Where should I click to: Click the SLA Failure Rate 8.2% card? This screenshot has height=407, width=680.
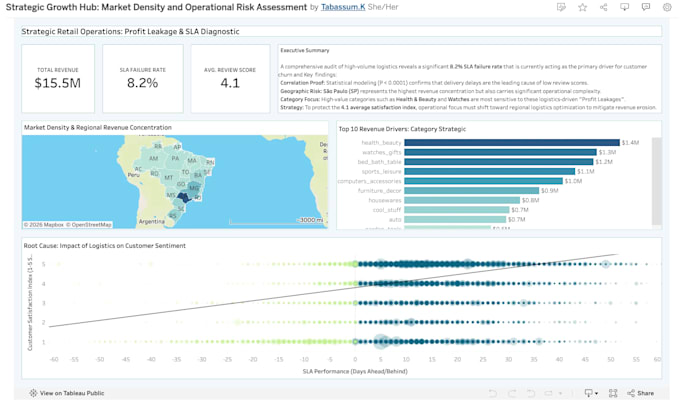(143, 79)
